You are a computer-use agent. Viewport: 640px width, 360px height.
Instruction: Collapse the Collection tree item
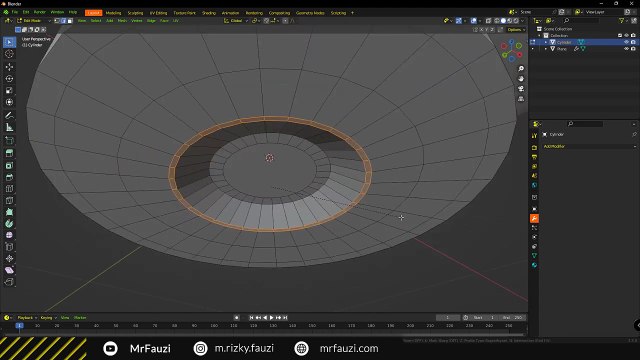pyautogui.click(x=540, y=36)
